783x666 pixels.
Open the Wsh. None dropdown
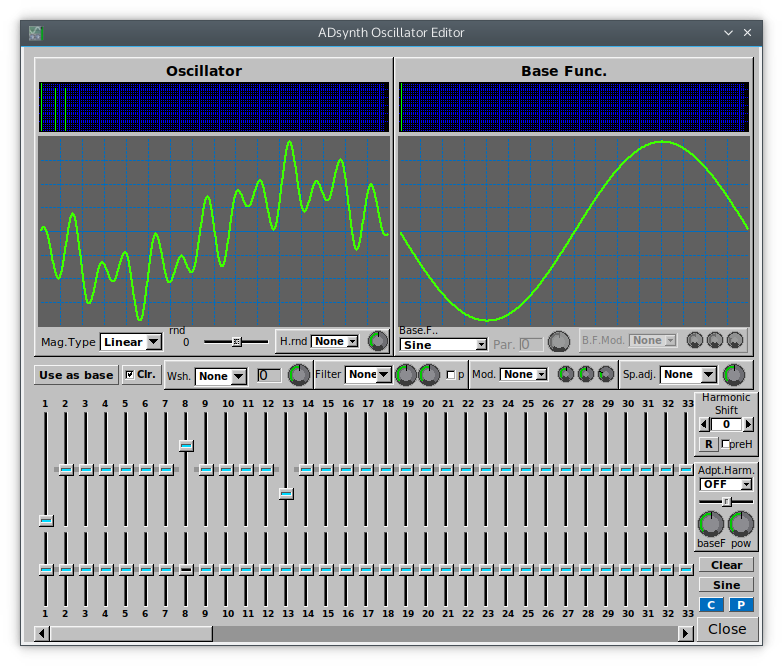click(x=221, y=376)
